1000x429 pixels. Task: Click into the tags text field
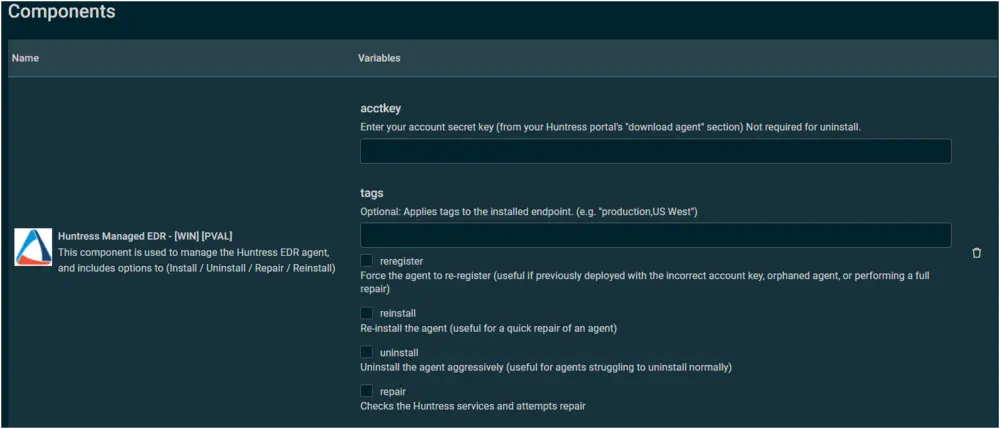(x=656, y=235)
